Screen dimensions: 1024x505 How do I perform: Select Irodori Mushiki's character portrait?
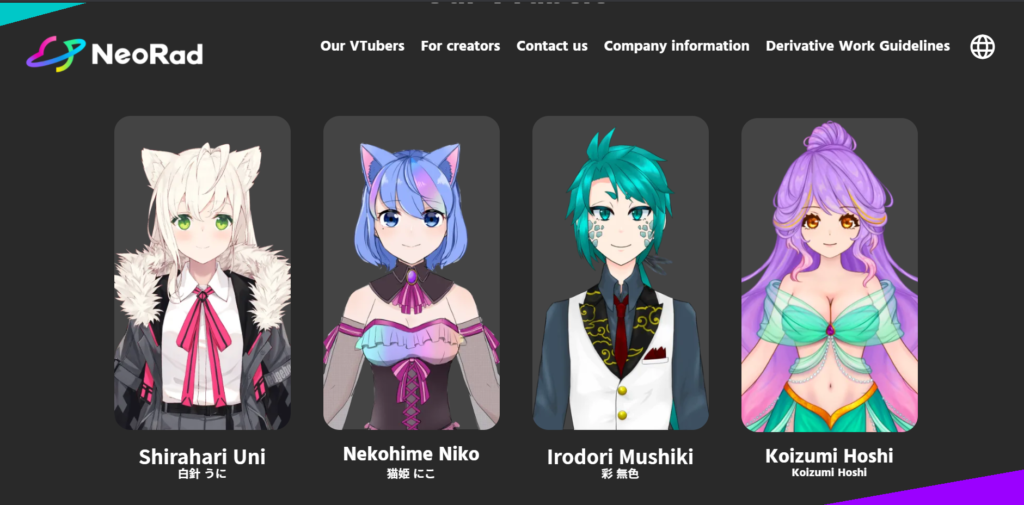[x=620, y=273]
